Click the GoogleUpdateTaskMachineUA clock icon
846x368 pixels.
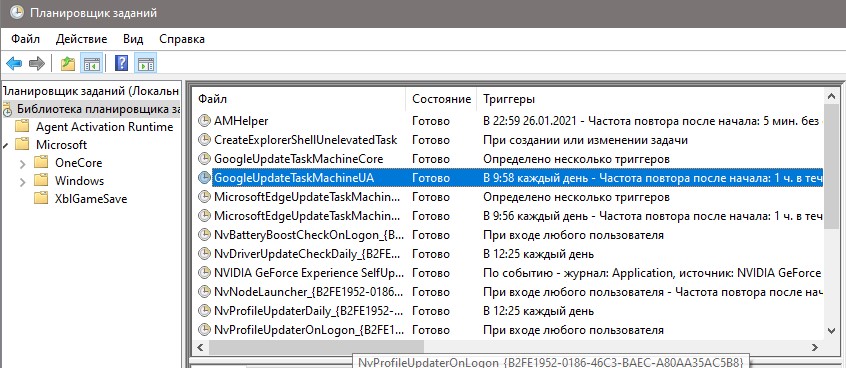pos(204,178)
